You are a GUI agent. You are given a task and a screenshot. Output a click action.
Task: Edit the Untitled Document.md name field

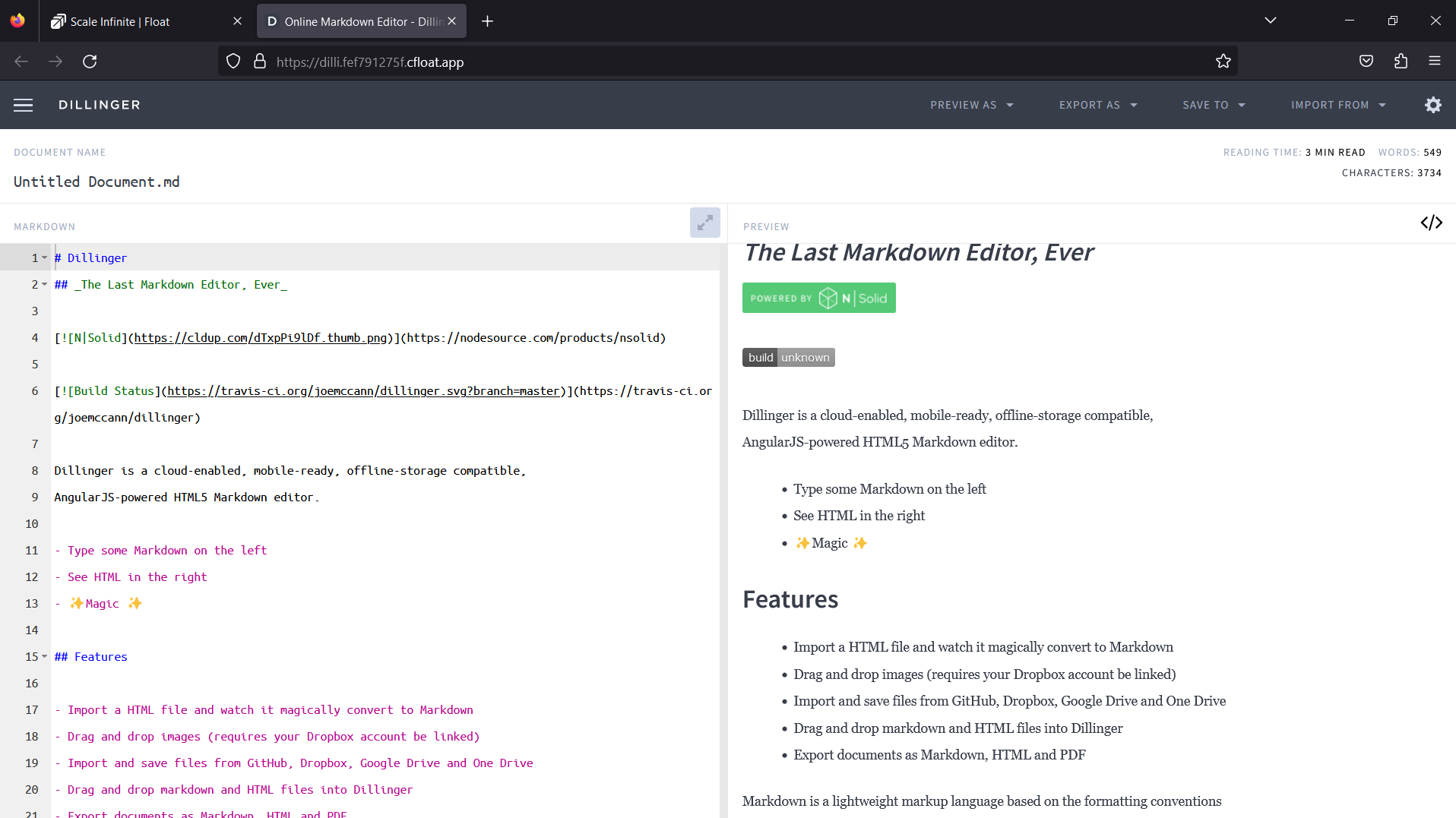(97, 182)
